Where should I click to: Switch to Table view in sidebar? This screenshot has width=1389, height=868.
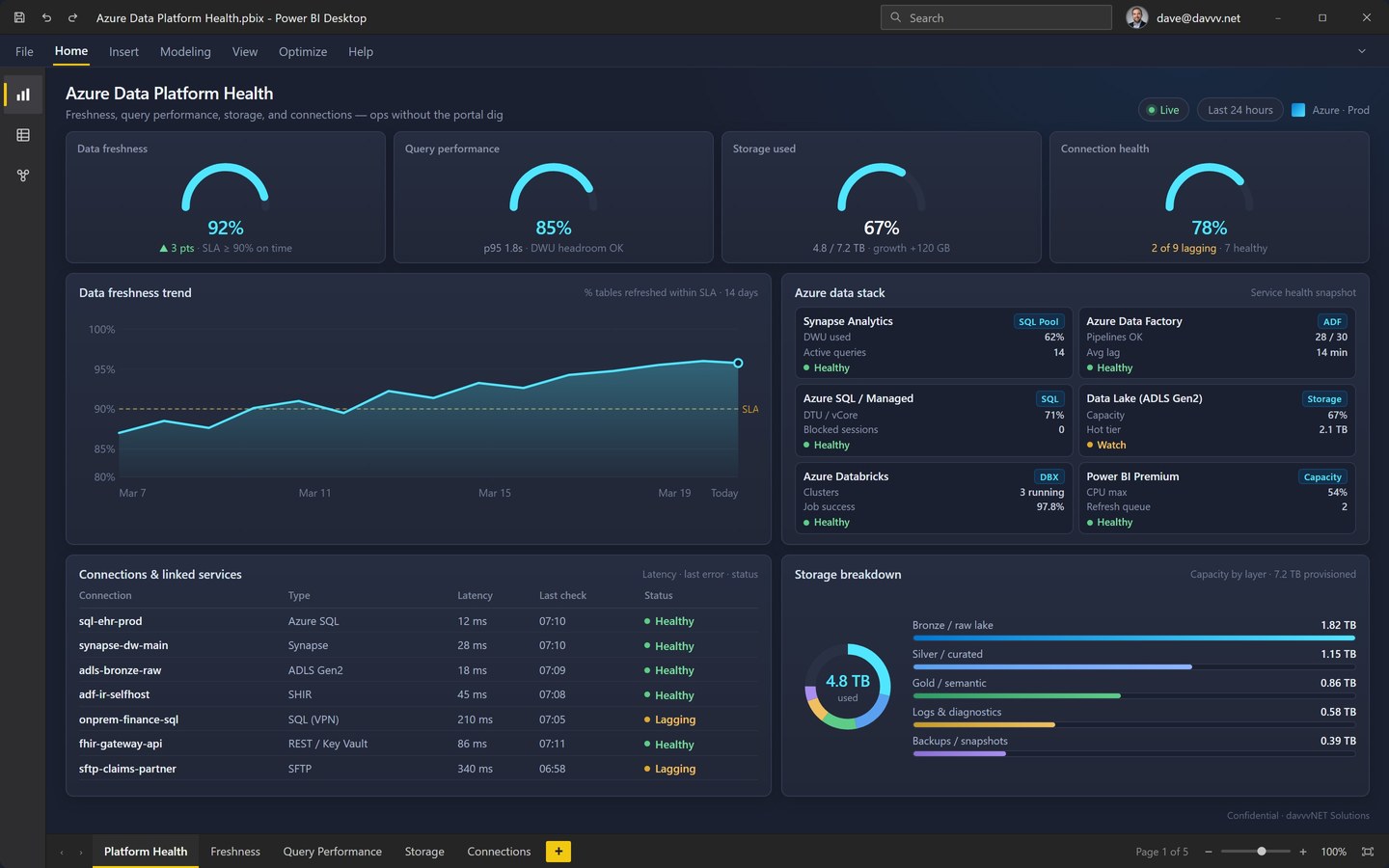[23, 135]
